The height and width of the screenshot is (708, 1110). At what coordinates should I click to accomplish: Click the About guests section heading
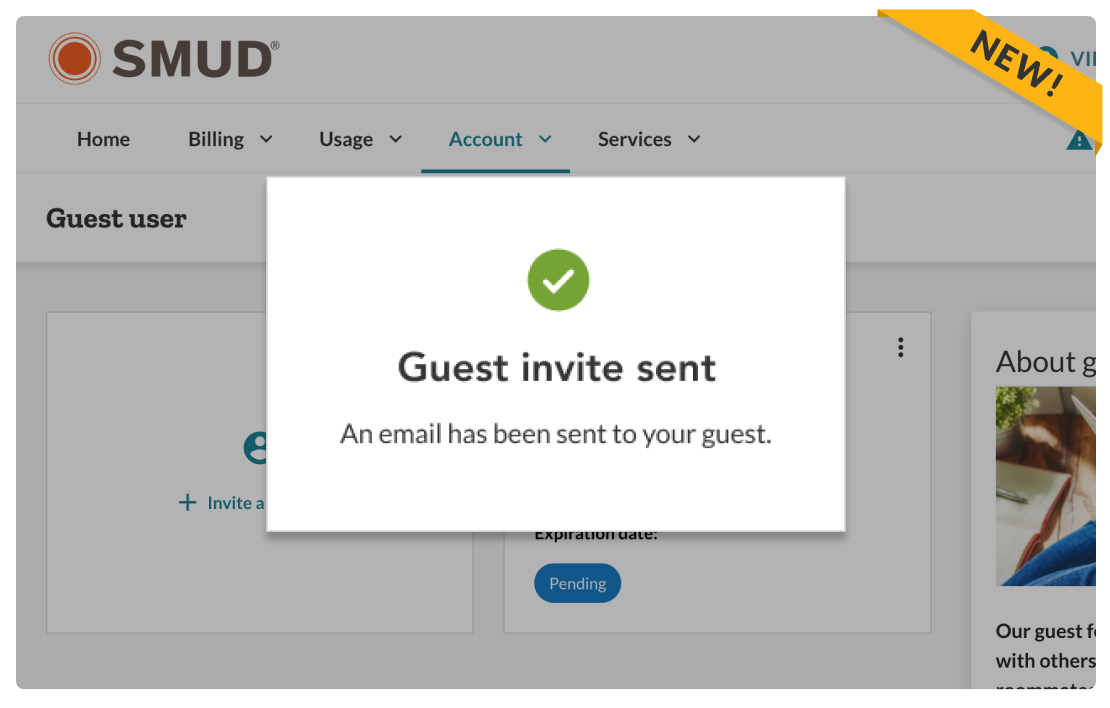coord(1046,362)
